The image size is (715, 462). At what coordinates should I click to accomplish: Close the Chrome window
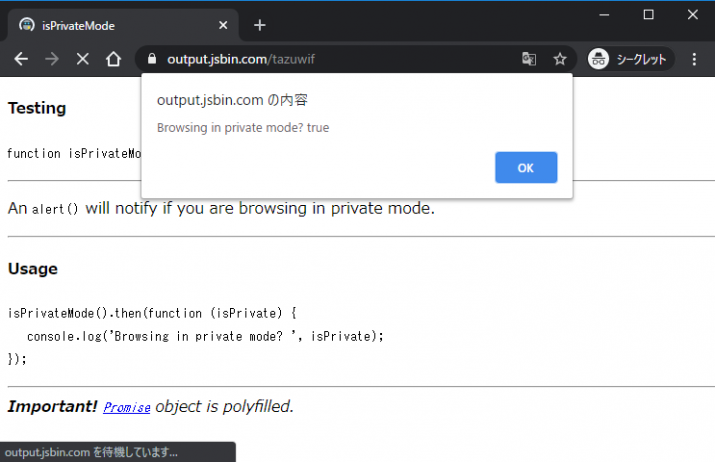(692, 14)
